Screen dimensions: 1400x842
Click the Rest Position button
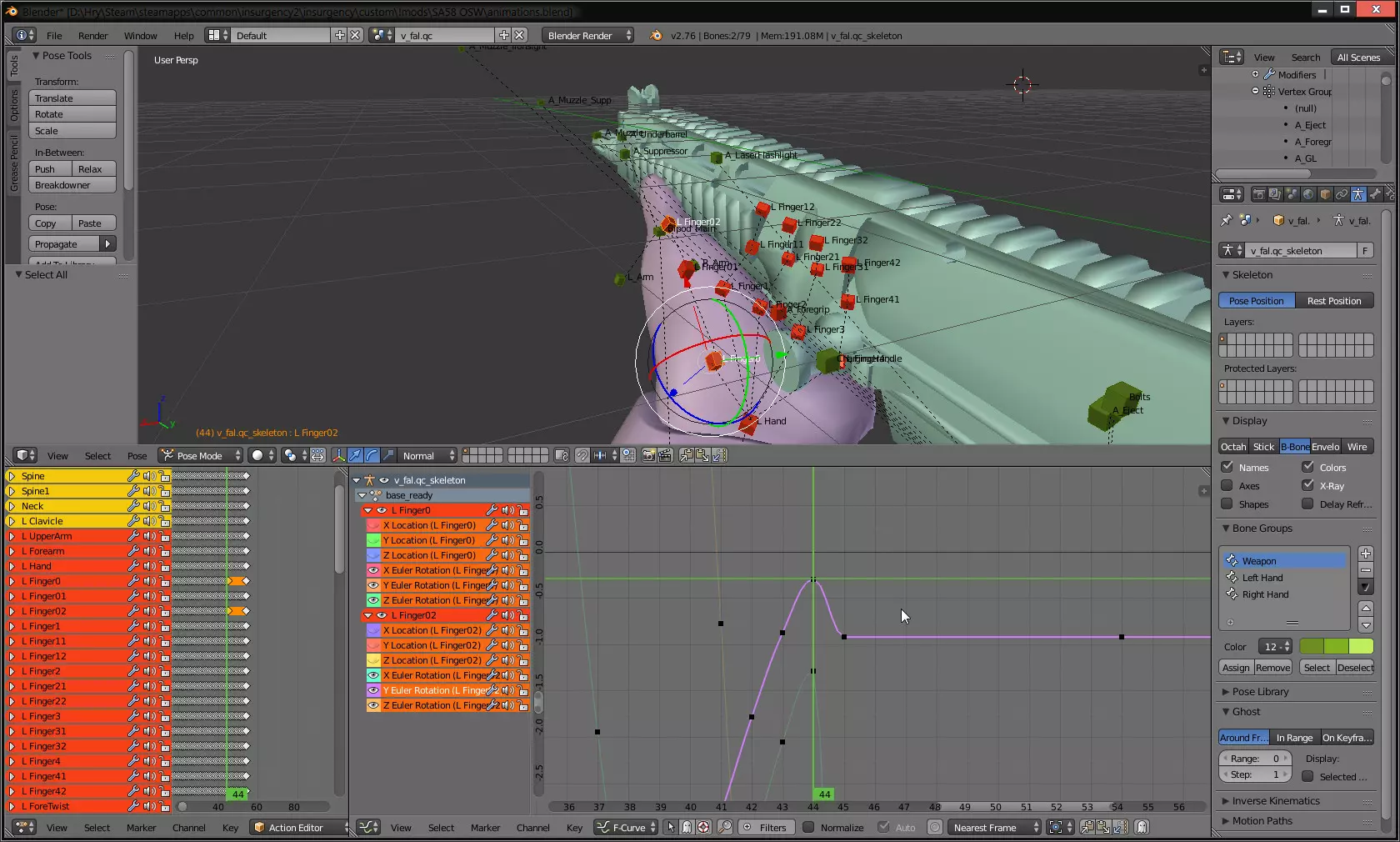pyautogui.click(x=1333, y=301)
